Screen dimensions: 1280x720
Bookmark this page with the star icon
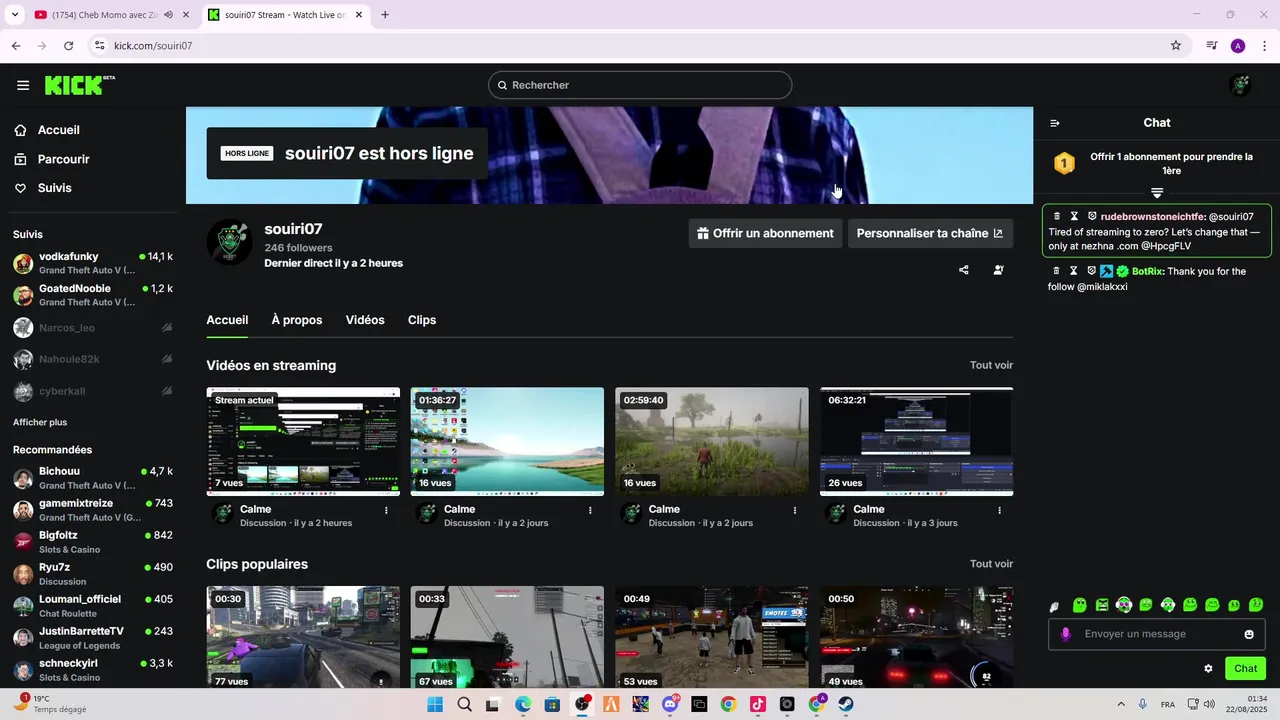pyautogui.click(x=1176, y=45)
